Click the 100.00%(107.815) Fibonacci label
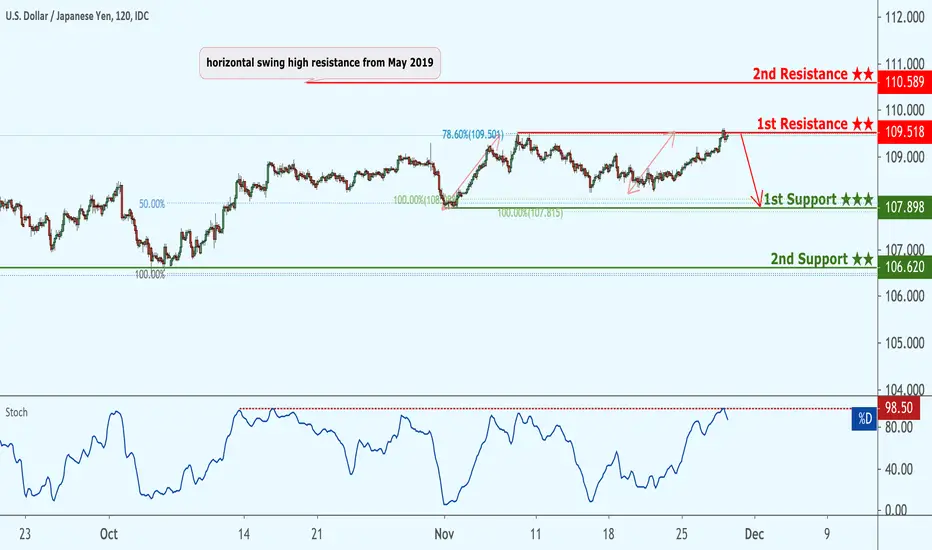This screenshot has height=550, width=932. (x=530, y=213)
